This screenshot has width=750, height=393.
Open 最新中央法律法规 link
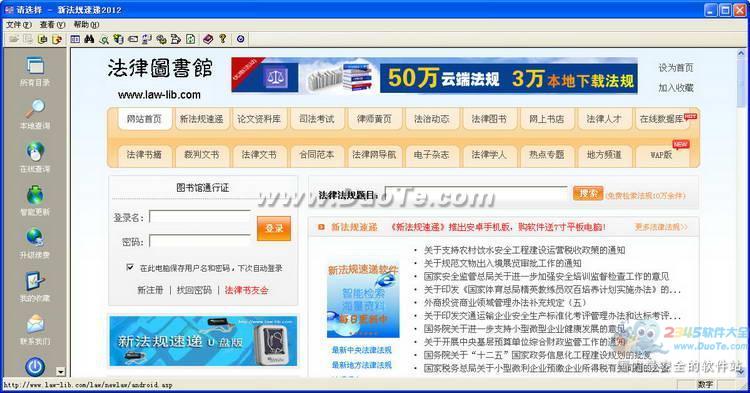[x=362, y=350]
